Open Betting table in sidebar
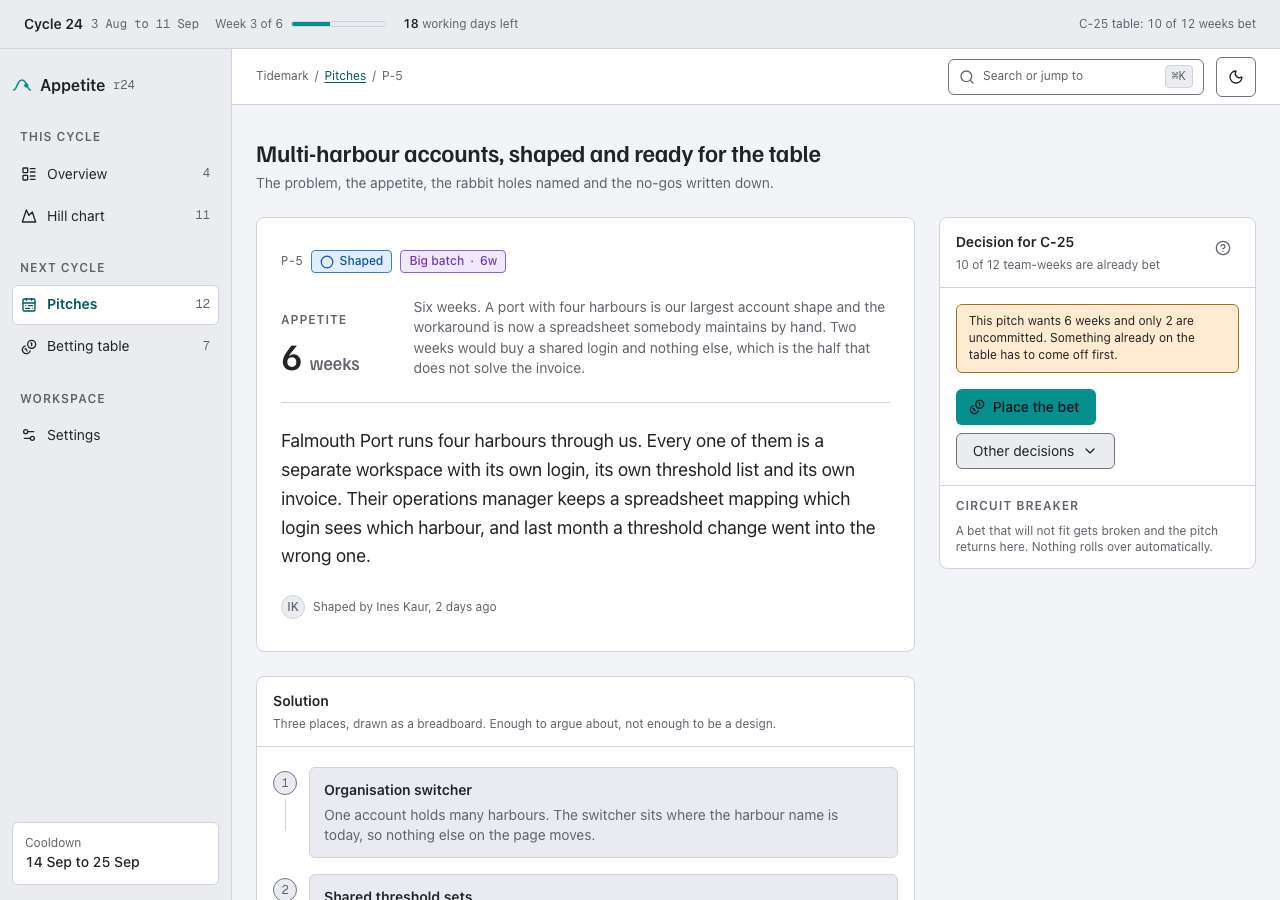Viewport: 1280px width, 900px height. pyautogui.click(x=115, y=346)
